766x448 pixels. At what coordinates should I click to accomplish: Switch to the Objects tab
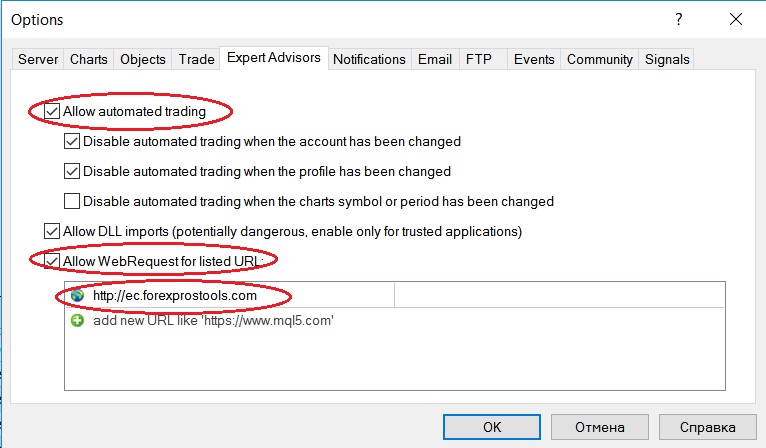pyautogui.click(x=143, y=59)
